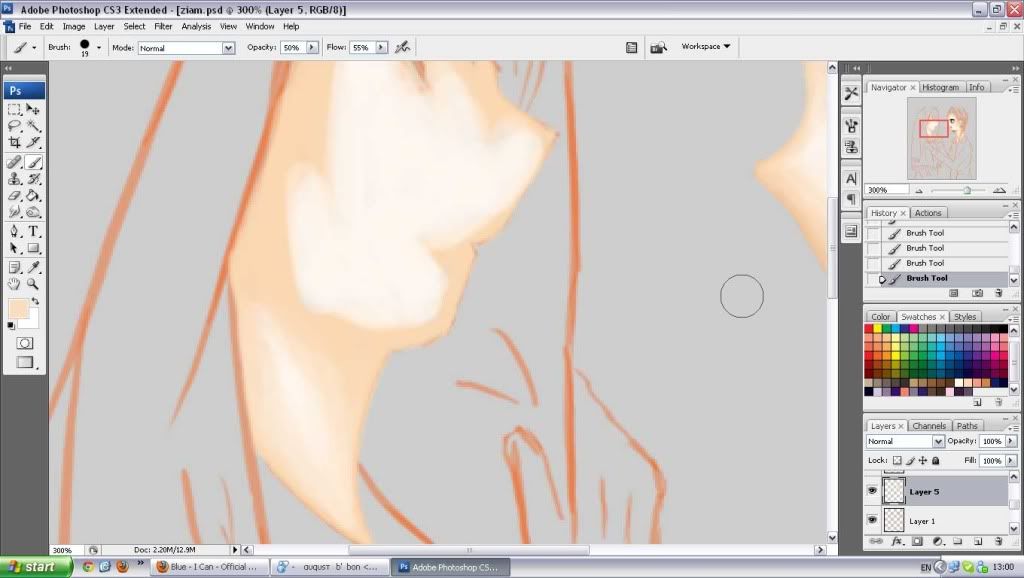Select the Dodge tool

coord(33,212)
